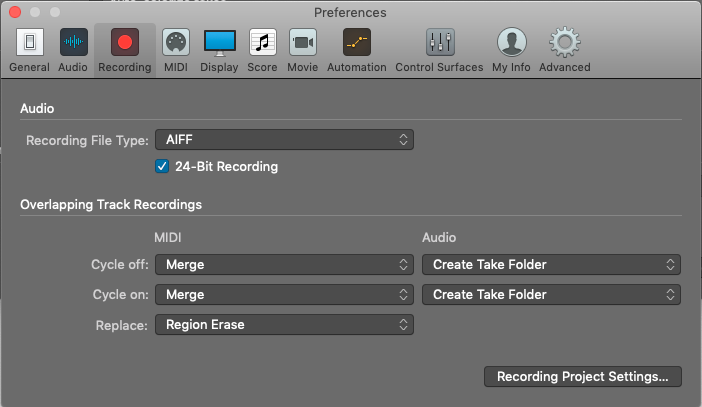
Task: Expand MIDI Cycle off Merge dropdown
Action: click(x=284, y=265)
